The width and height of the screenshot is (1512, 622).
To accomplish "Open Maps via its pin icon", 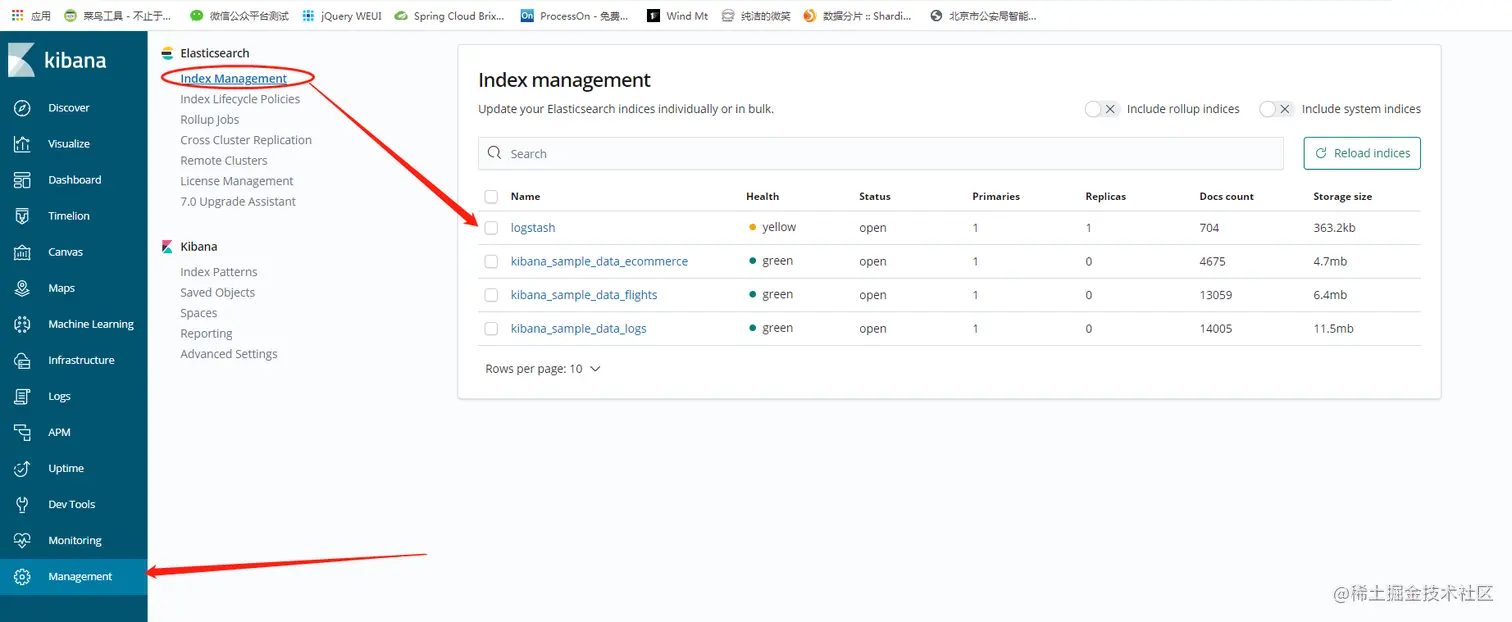I will 22,288.
